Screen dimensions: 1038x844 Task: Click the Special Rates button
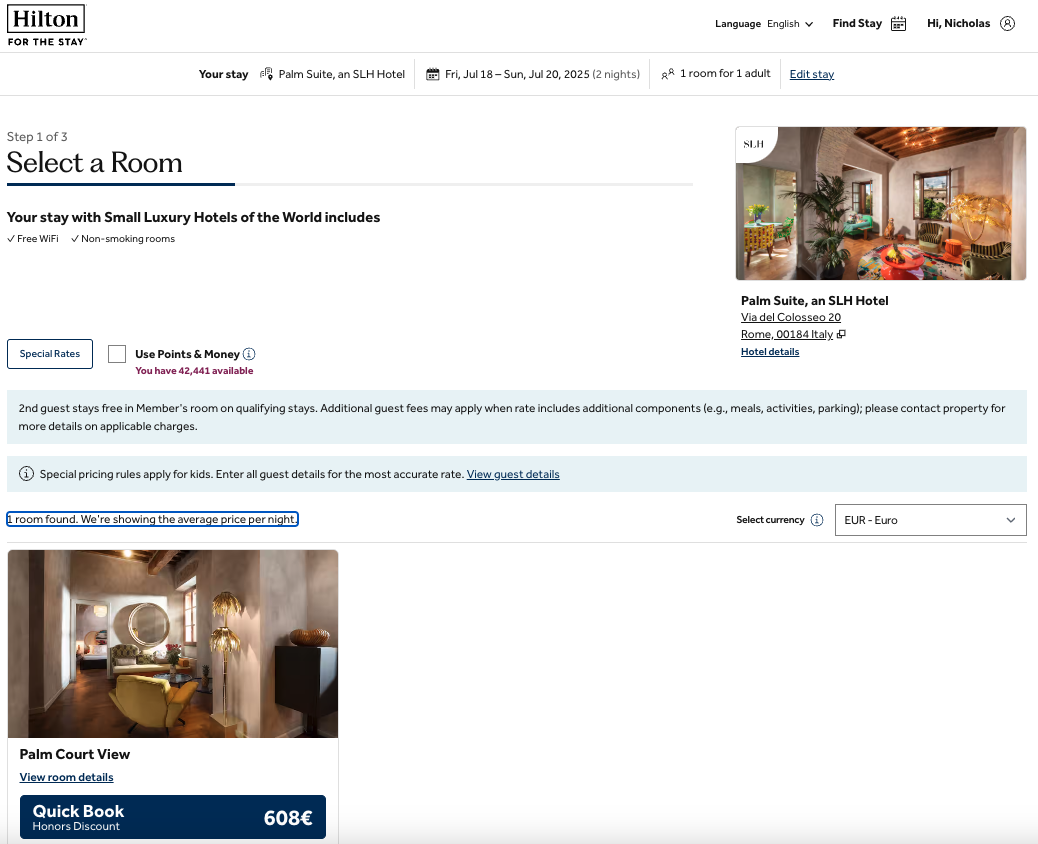click(50, 354)
